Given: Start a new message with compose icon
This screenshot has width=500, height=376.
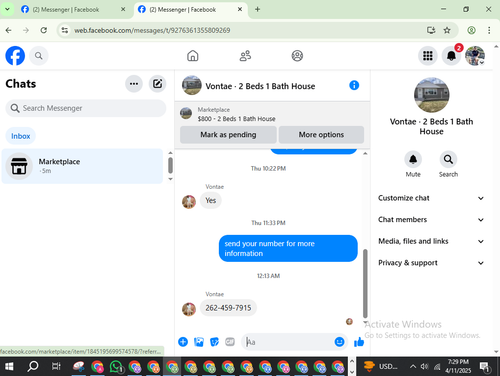Looking at the screenshot, I should 157,84.
